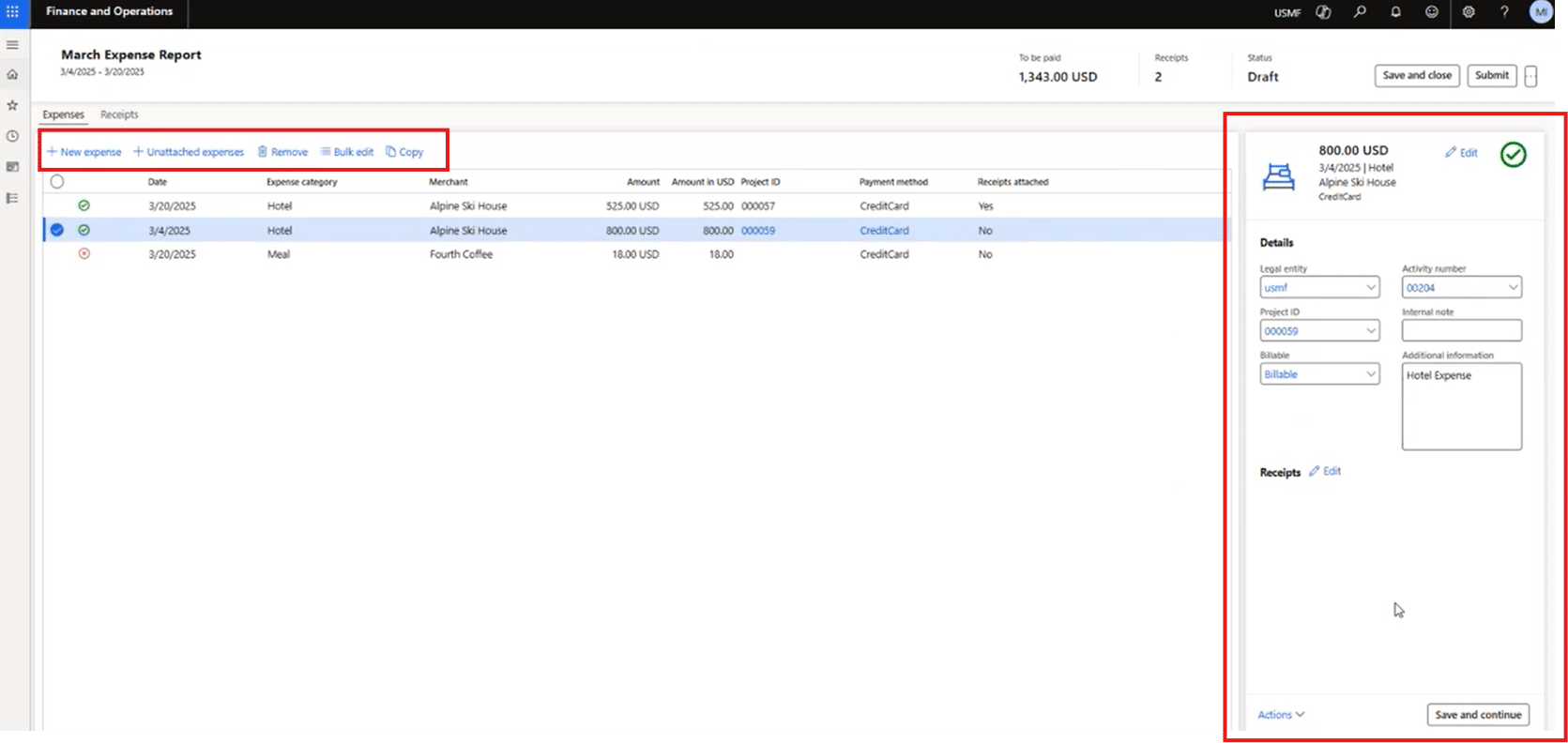Click the Help question mark icon
The height and width of the screenshot is (743, 1568).
[x=1504, y=12]
